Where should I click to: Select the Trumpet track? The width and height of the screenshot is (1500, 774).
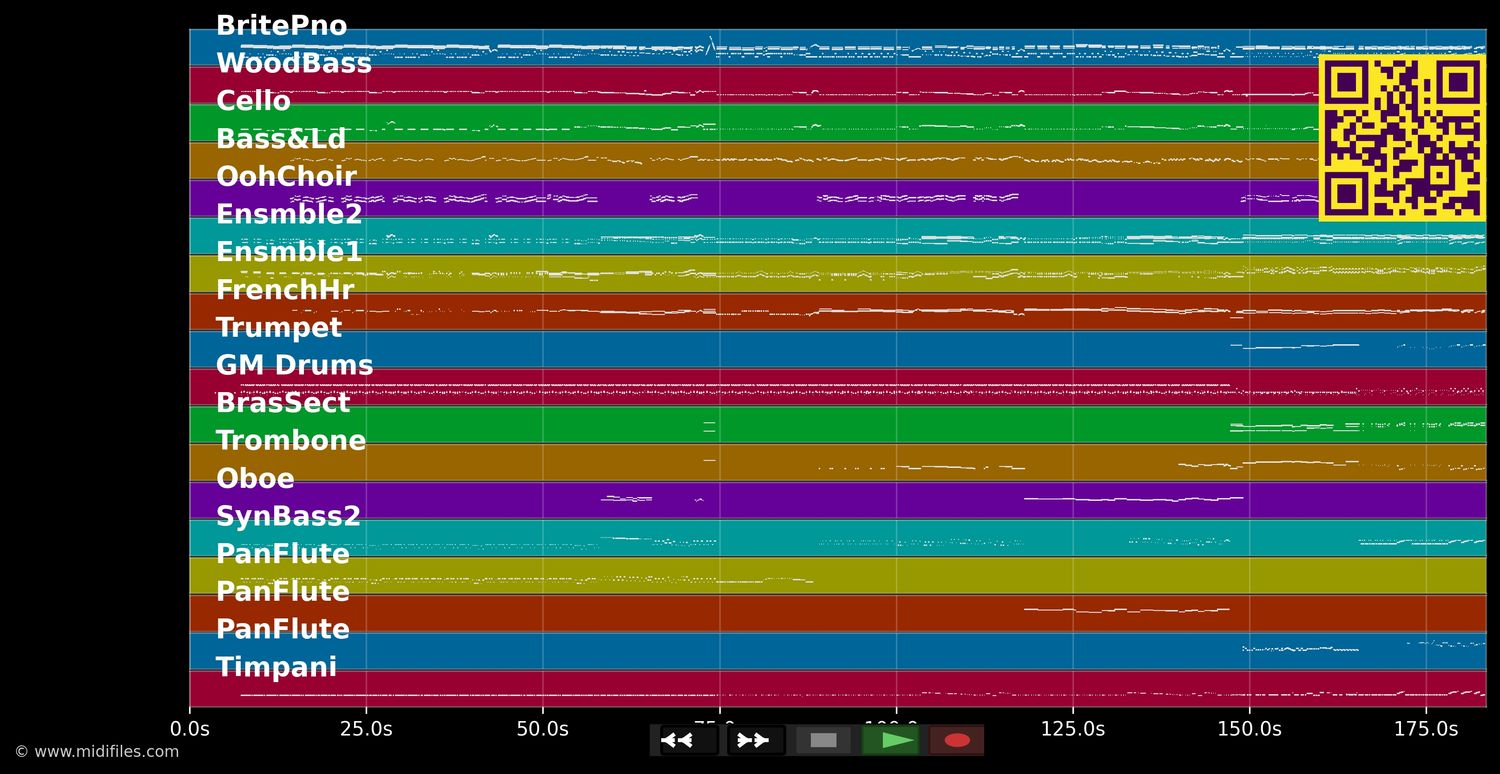tap(279, 327)
